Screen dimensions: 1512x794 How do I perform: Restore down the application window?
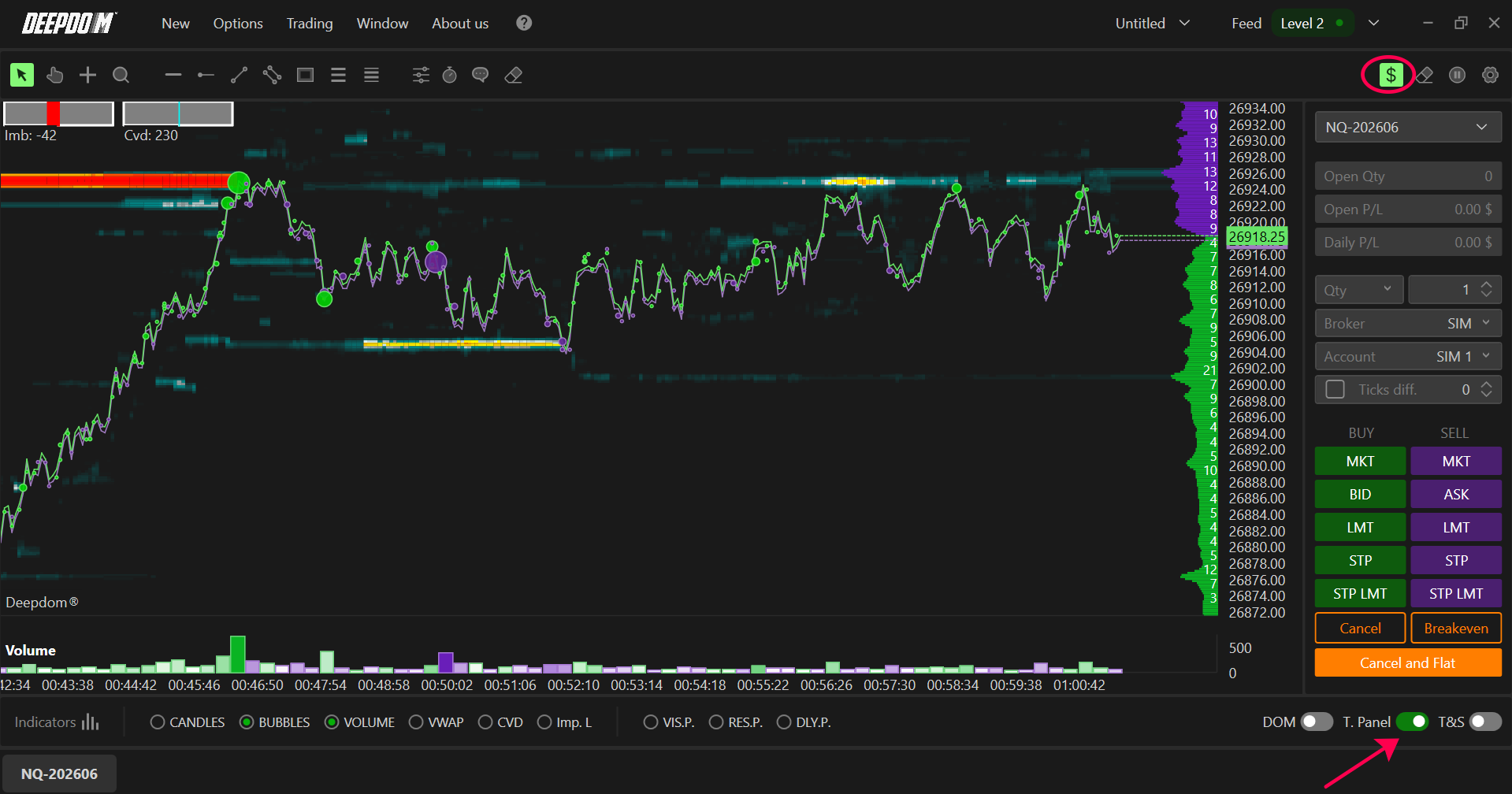[1461, 23]
